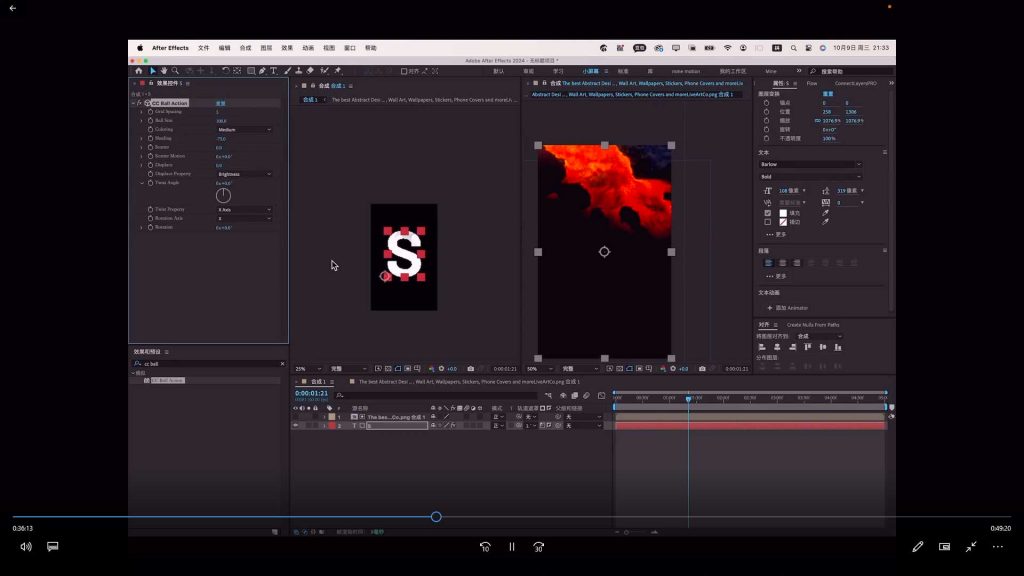This screenshot has width=1024, height=576.
Task: Choose the Horizontal Type tool
Action: [274, 71]
